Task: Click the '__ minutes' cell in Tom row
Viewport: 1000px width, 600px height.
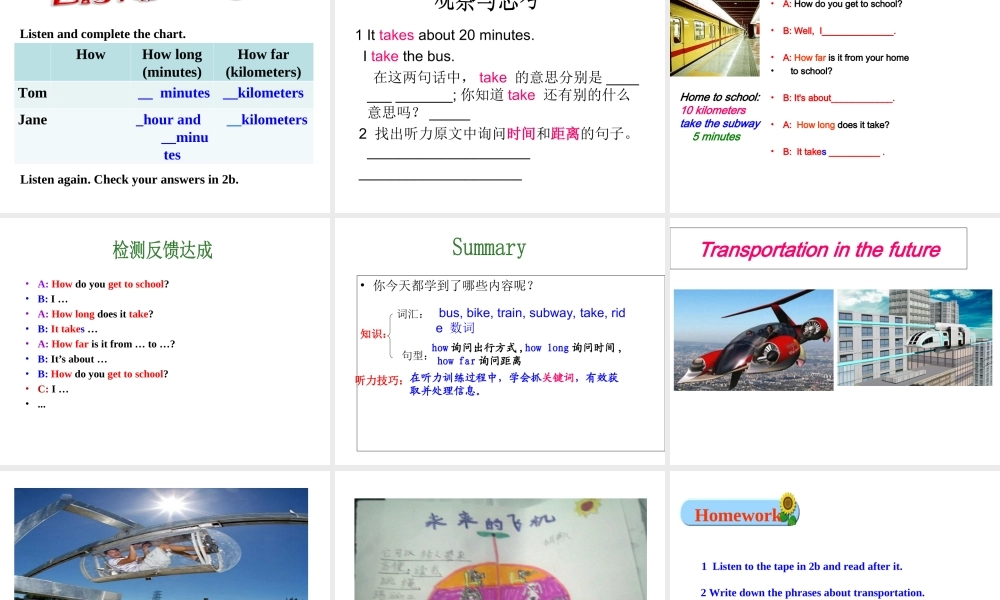Action: [173, 93]
